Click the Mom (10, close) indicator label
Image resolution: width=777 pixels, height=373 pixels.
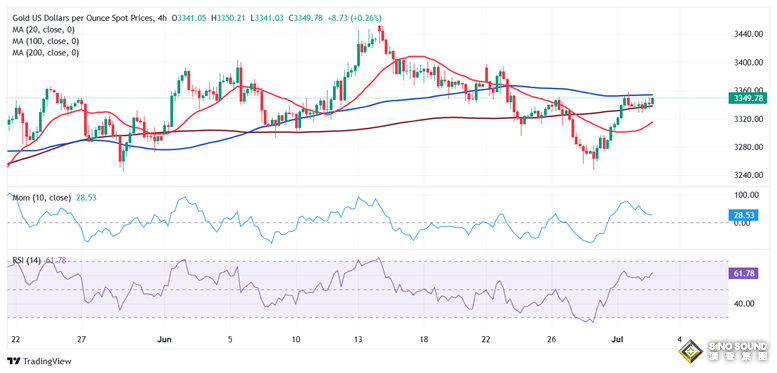pyautogui.click(x=42, y=198)
